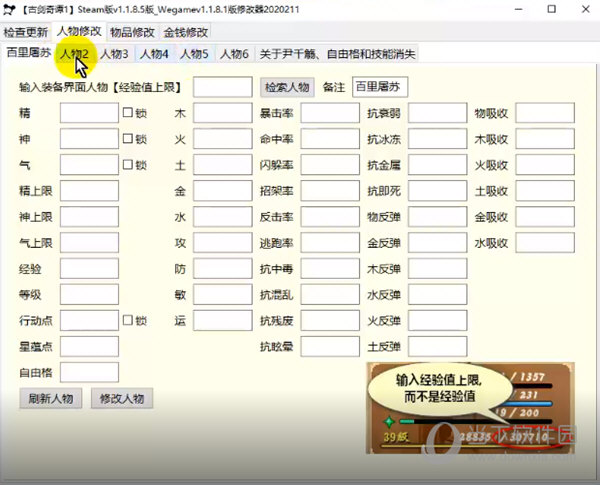Image resolution: width=600 pixels, height=485 pixels.
Task: Focus the 备注 field containing 百里屠苏
Action: [380, 87]
